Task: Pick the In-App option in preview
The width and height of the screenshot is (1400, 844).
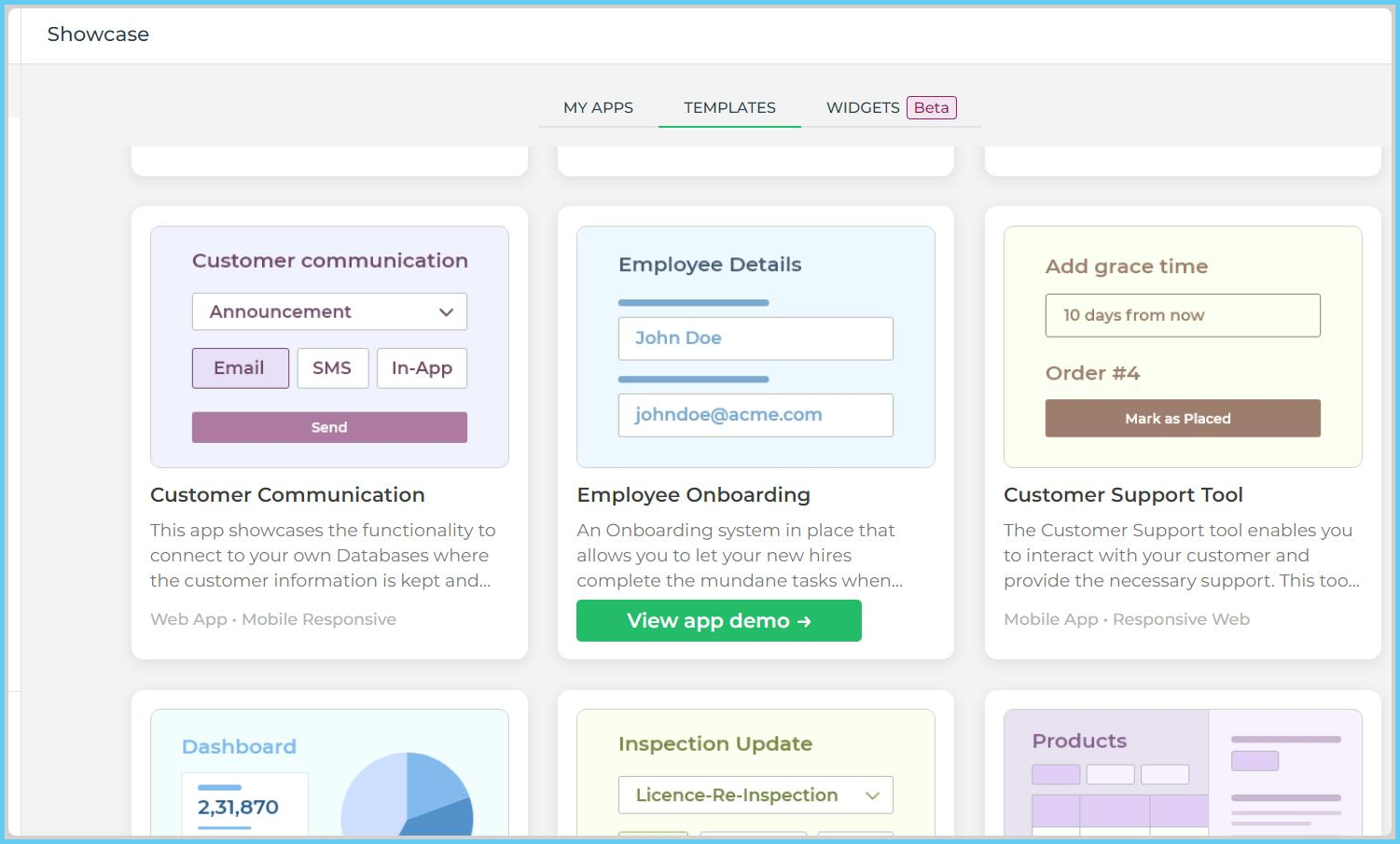Action: (x=422, y=368)
